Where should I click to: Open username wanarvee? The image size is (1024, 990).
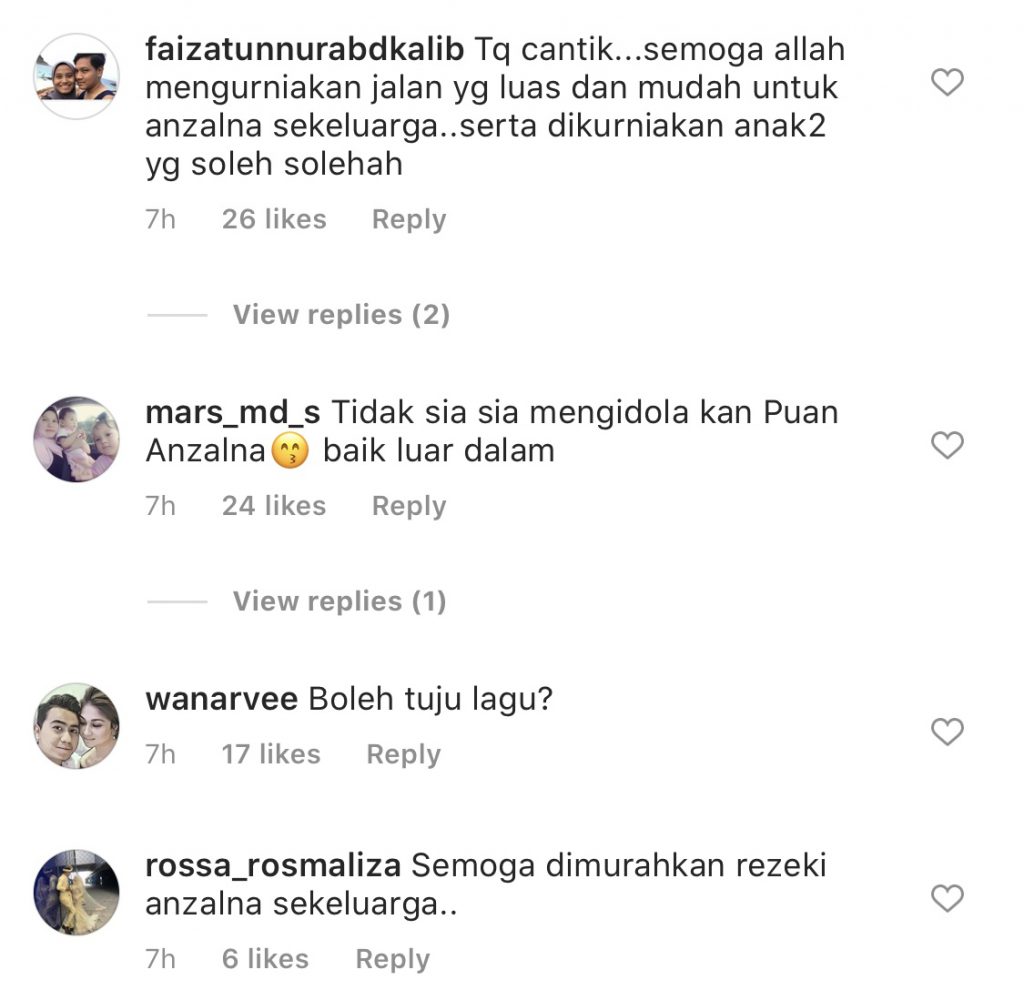(x=221, y=699)
